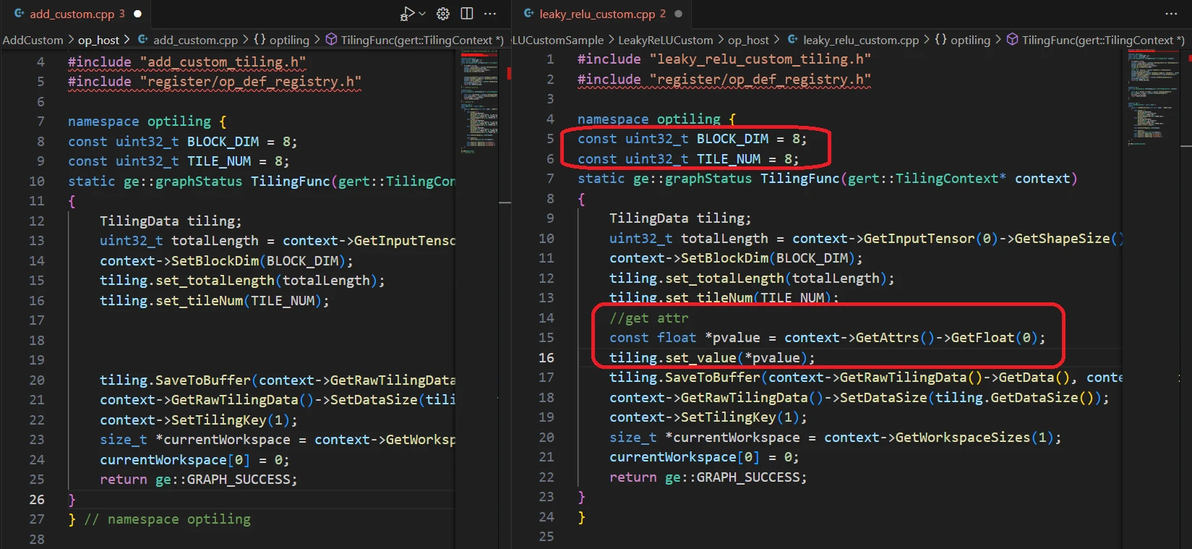Click line number 25 in leaky_relu_custom.cpp gutter

pos(547,536)
